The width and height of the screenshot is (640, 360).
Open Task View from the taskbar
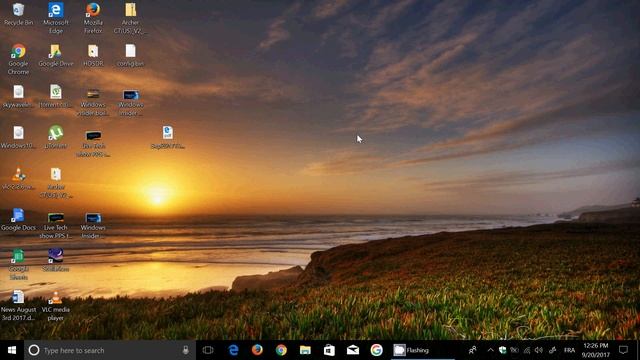point(208,350)
